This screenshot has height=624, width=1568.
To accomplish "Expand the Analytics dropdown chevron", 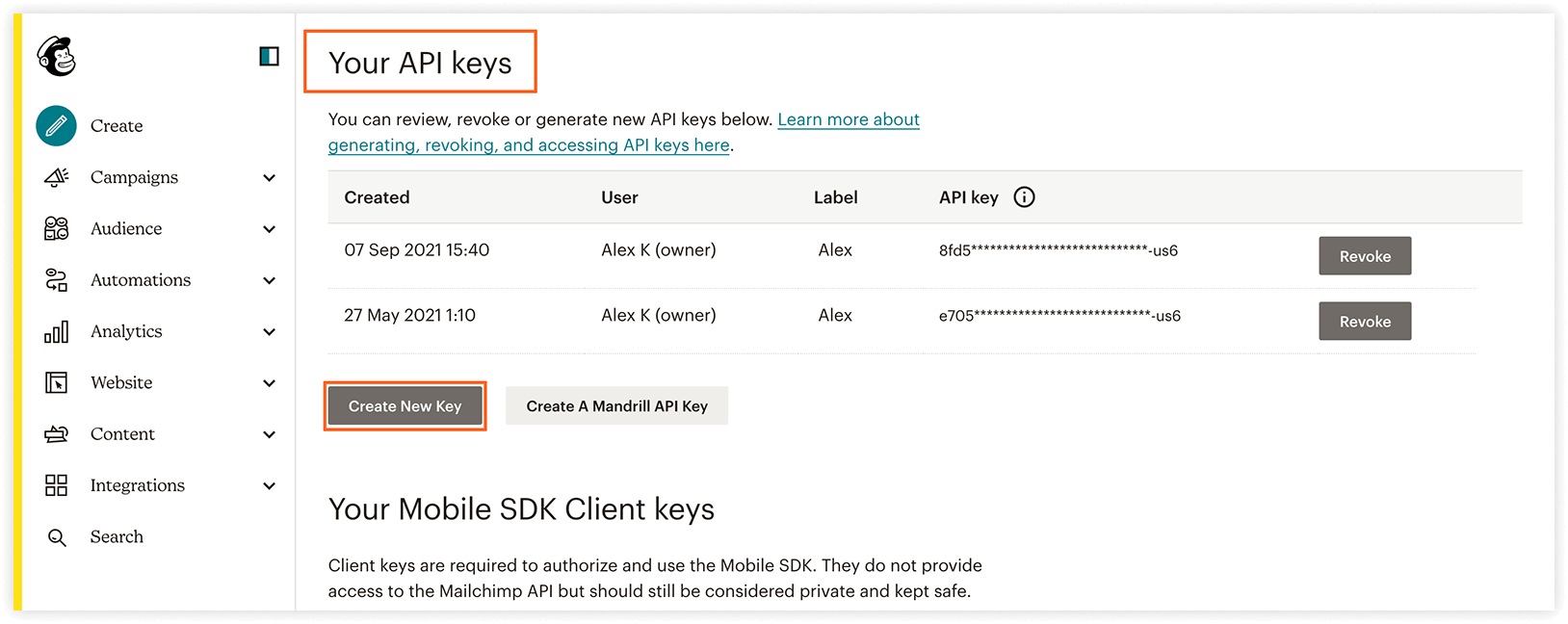I will click(270, 332).
